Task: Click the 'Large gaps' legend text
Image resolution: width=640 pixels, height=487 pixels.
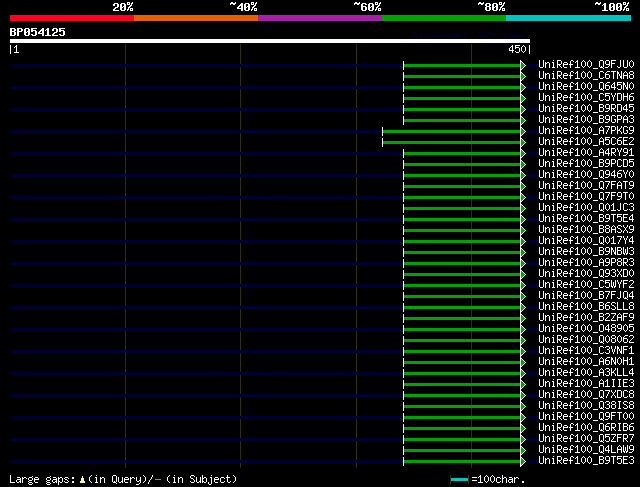Action: coord(42,479)
